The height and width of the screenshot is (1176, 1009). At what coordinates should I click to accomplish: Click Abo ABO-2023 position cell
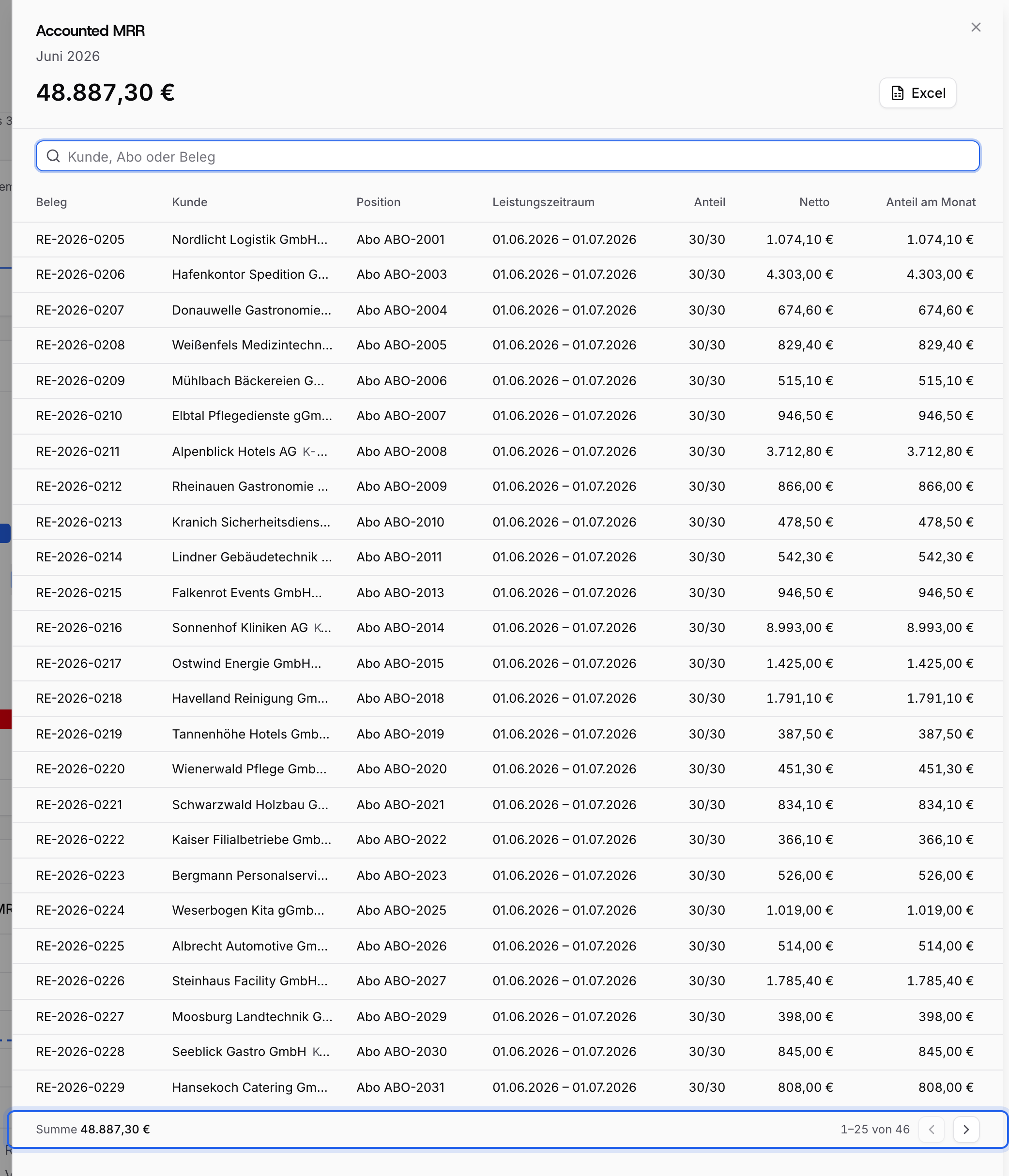coord(401,876)
